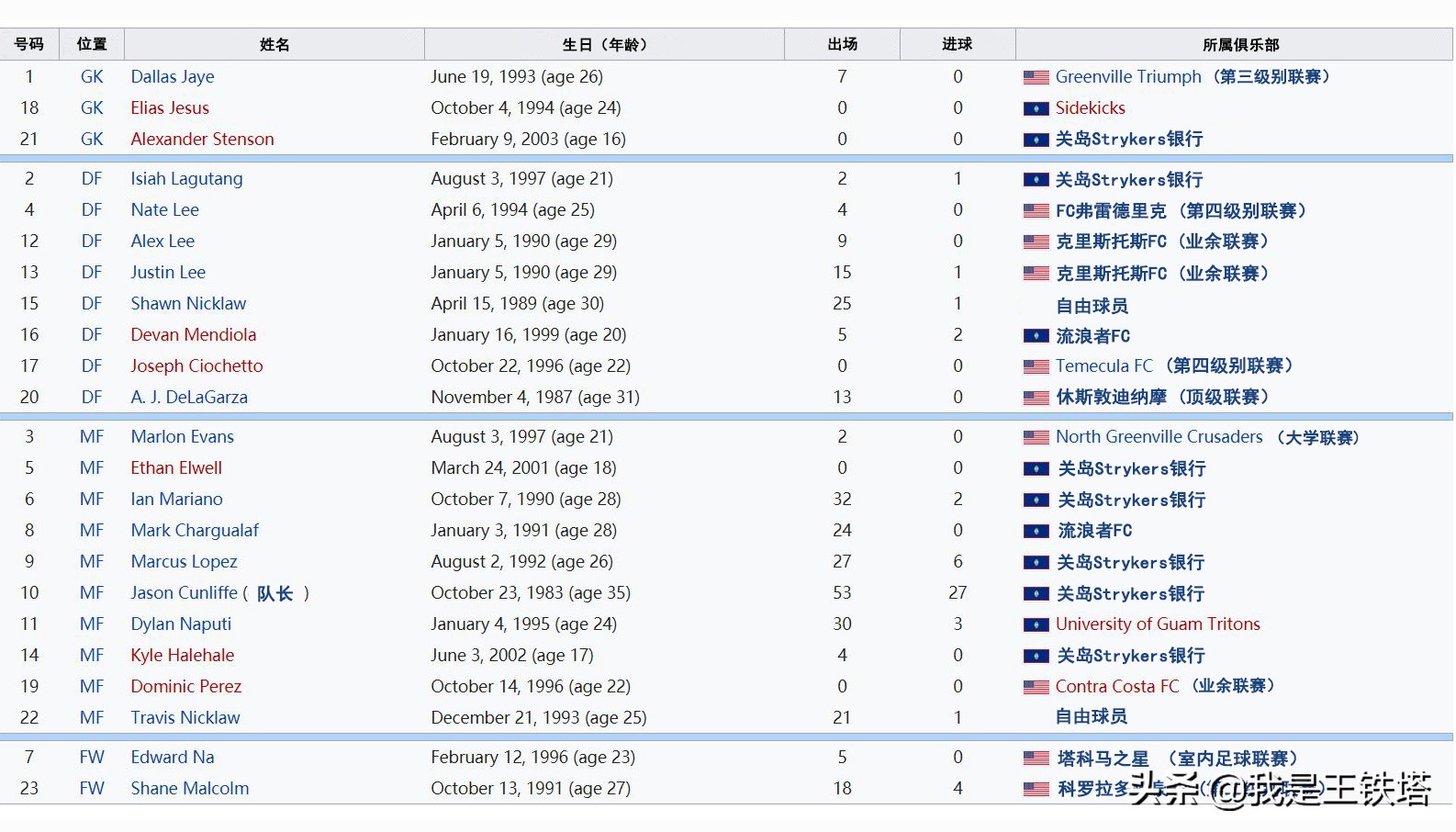
Task: Open the Kyle Halehale red link
Action: click(x=182, y=656)
